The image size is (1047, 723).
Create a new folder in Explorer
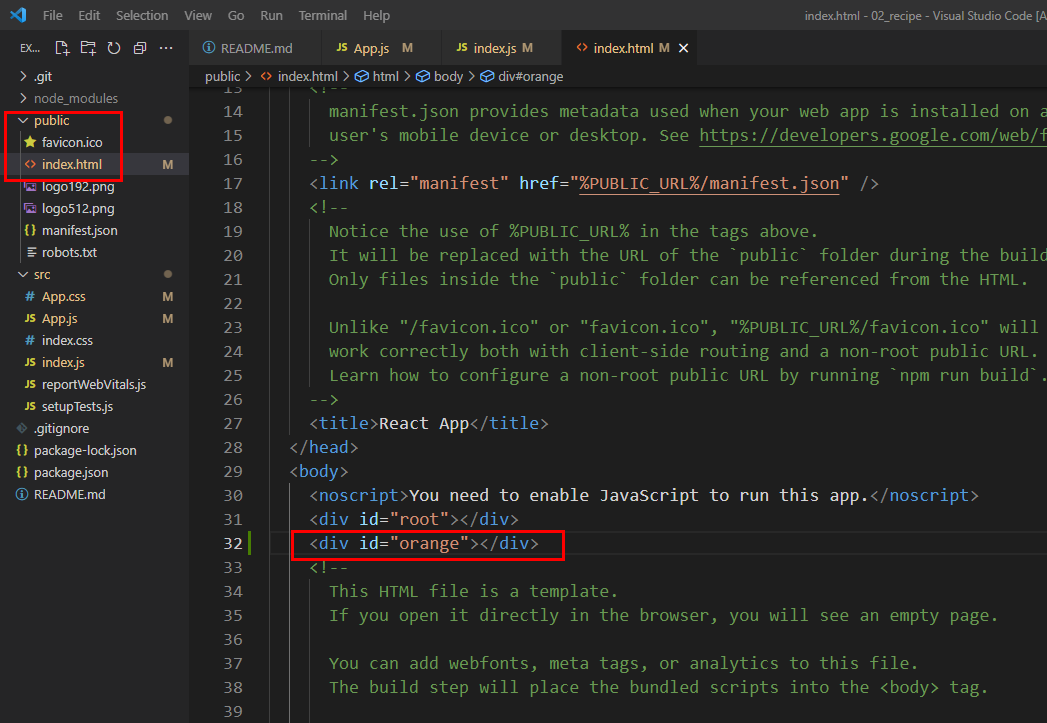coord(88,48)
